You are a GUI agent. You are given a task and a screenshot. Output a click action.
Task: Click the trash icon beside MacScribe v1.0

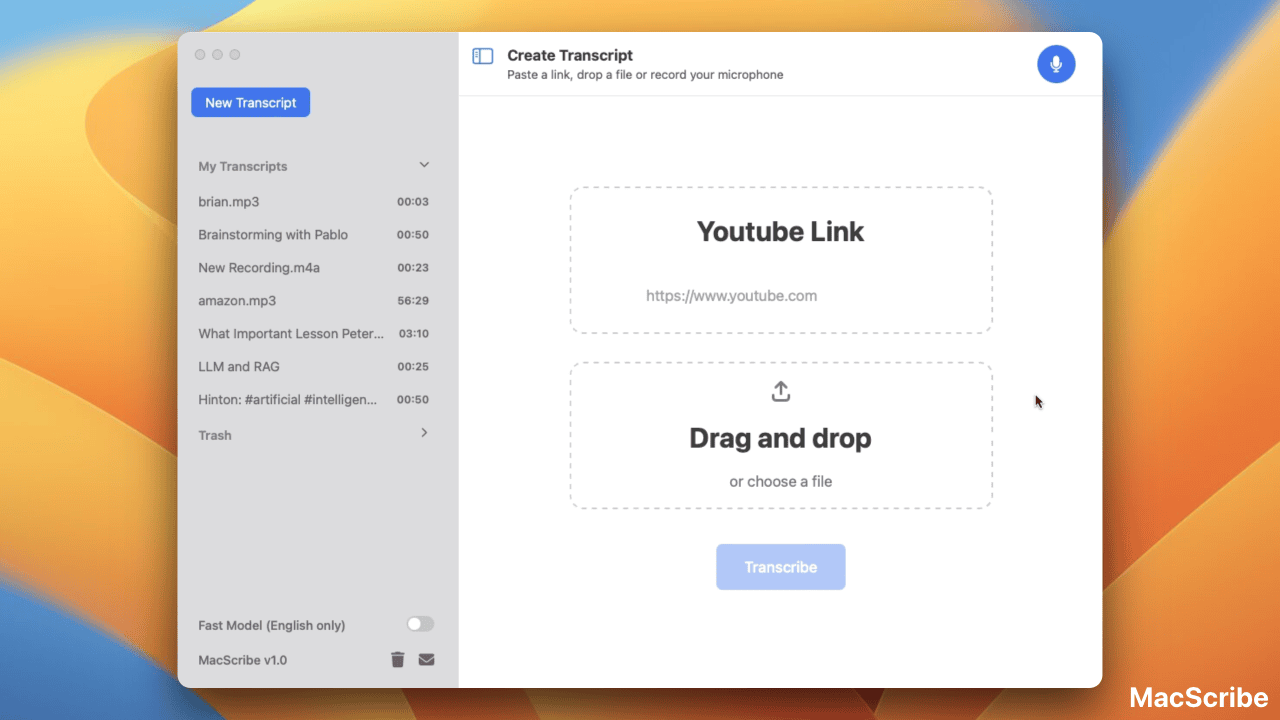pyautogui.click(x=397, y=659)
